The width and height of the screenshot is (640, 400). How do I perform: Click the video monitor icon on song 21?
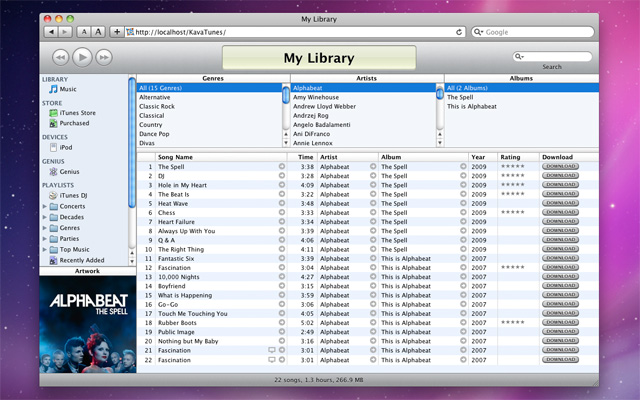click(271, 350)
